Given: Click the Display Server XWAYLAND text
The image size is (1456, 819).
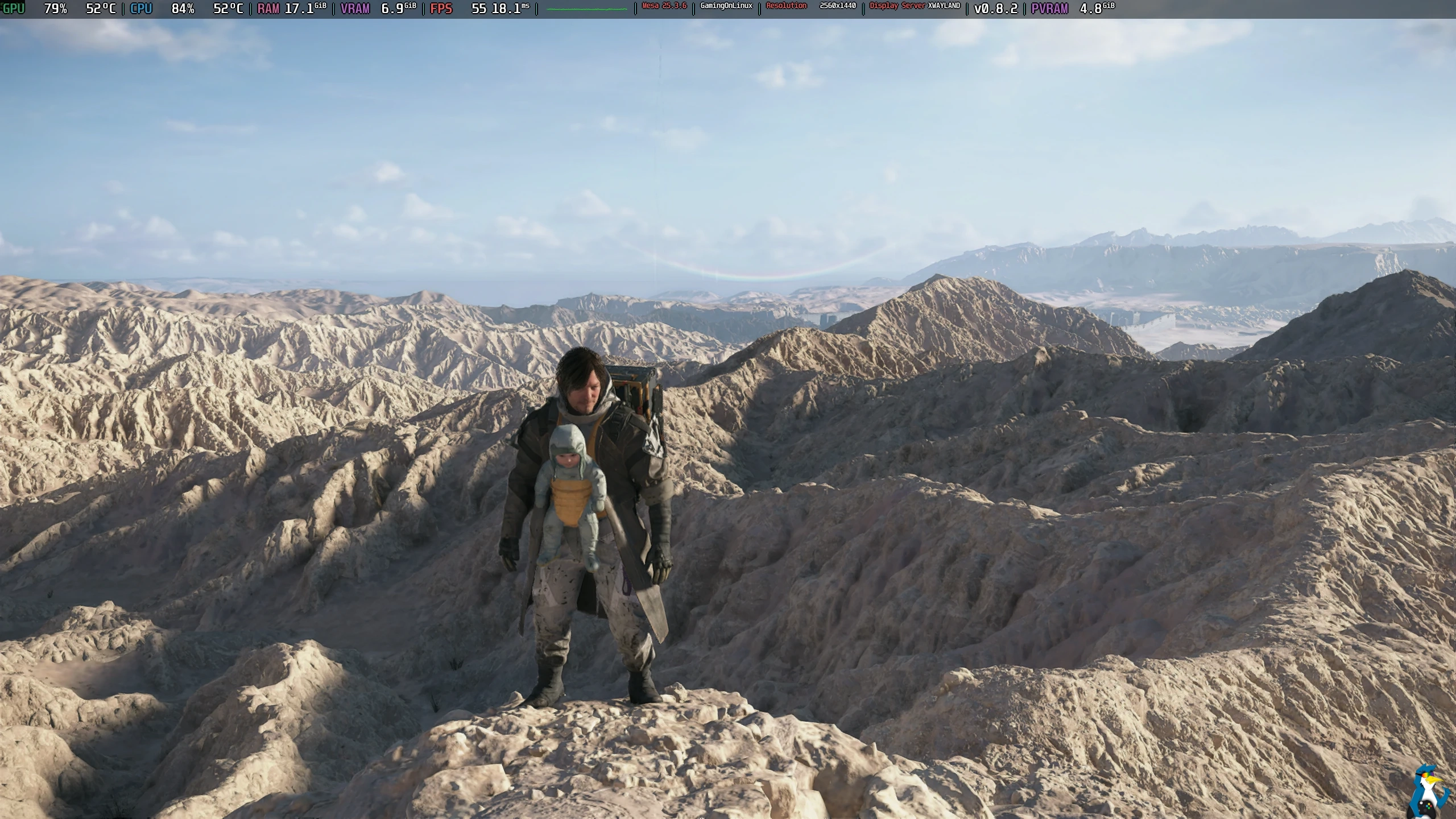Looking at the screenshot, I should [915, 6].
